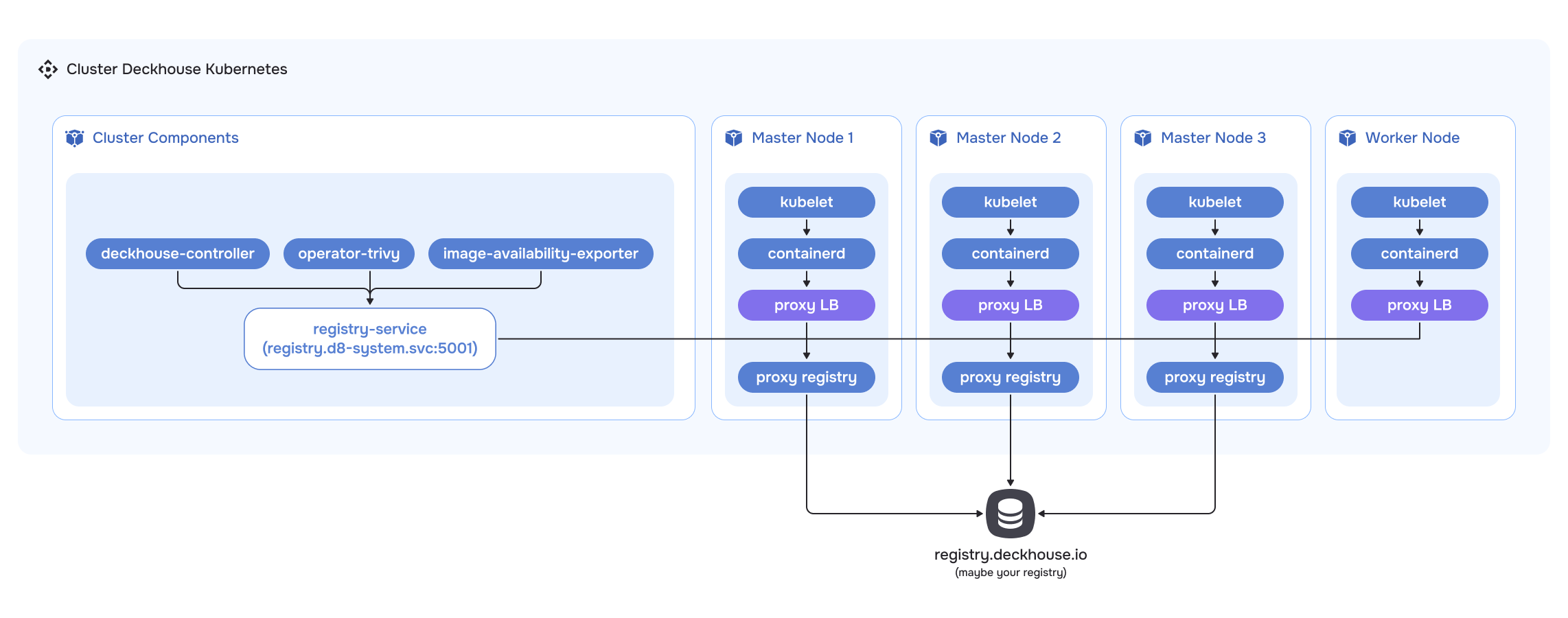
Task: Click proxy registry in Master Node 1
Action: click(x=806, y=377)
